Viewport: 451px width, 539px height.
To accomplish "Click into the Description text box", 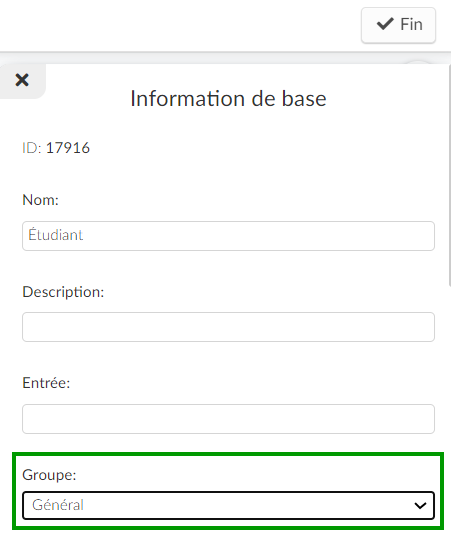I will click(x=229, y=327).
